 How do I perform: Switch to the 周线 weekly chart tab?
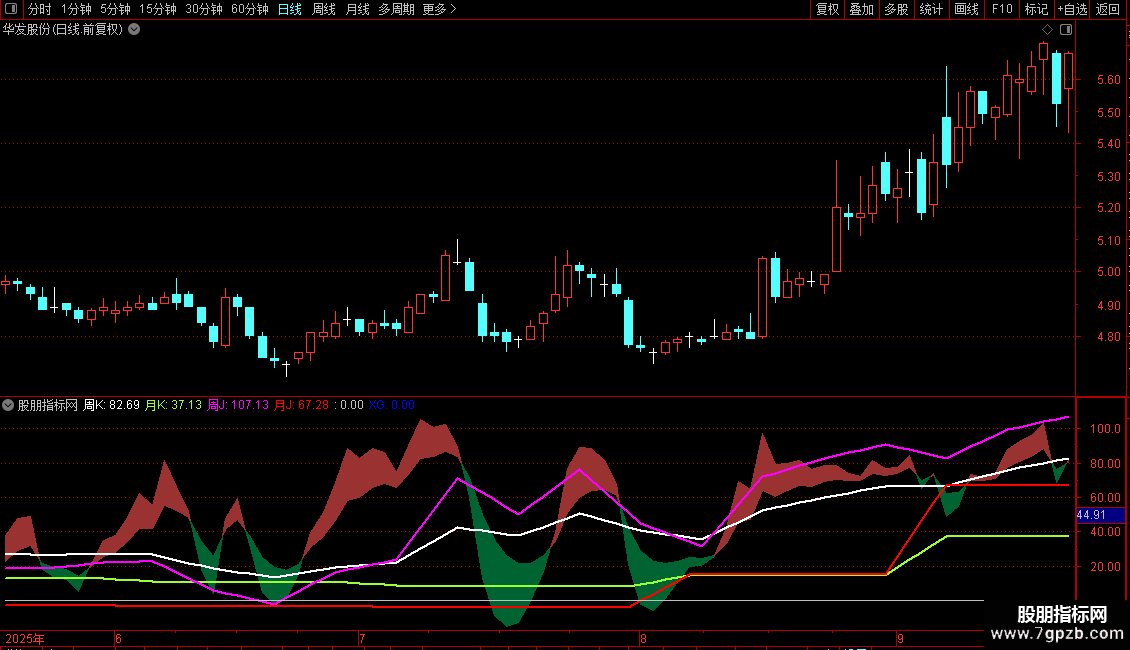tap(324, 10)
